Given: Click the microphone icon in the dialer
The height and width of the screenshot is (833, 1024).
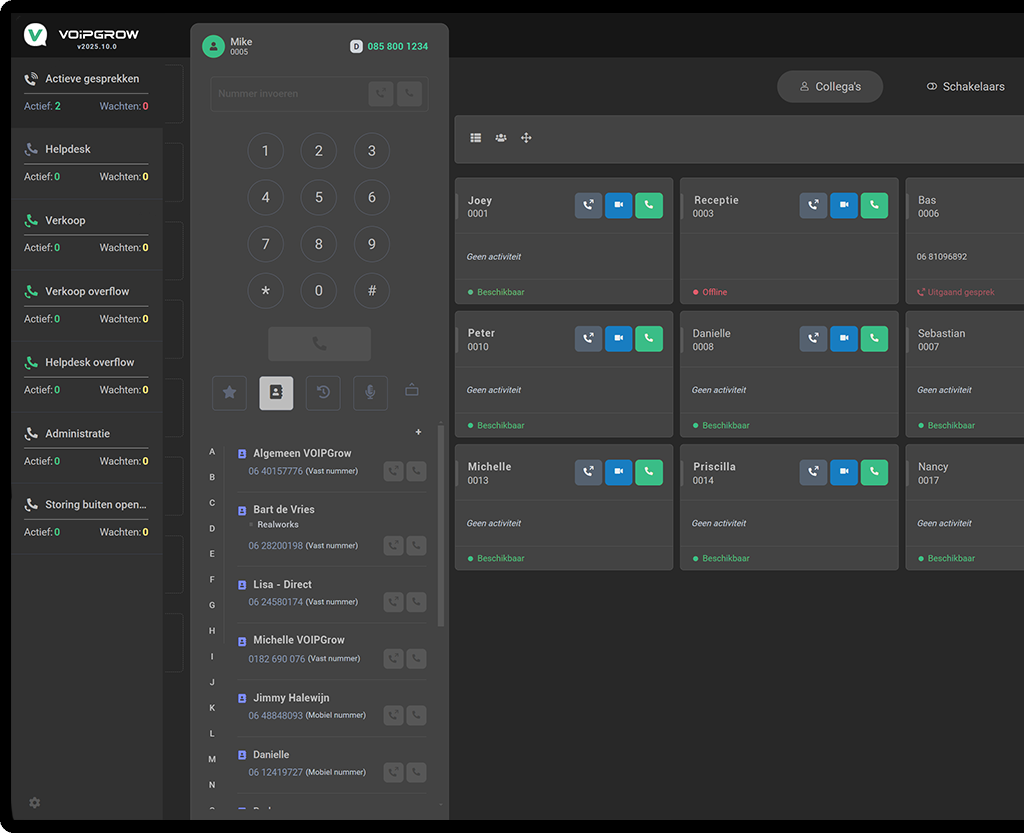Looking at the screenshot, I should click(x=370, y=393).
